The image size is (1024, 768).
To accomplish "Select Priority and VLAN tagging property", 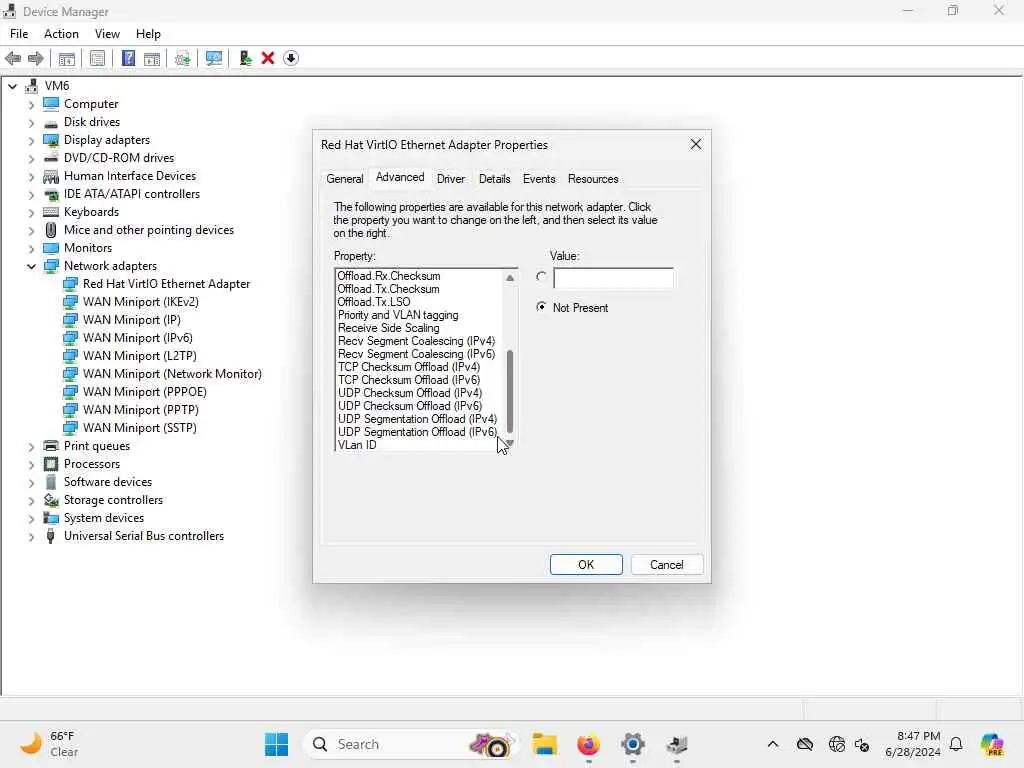I will click(398, 315).
